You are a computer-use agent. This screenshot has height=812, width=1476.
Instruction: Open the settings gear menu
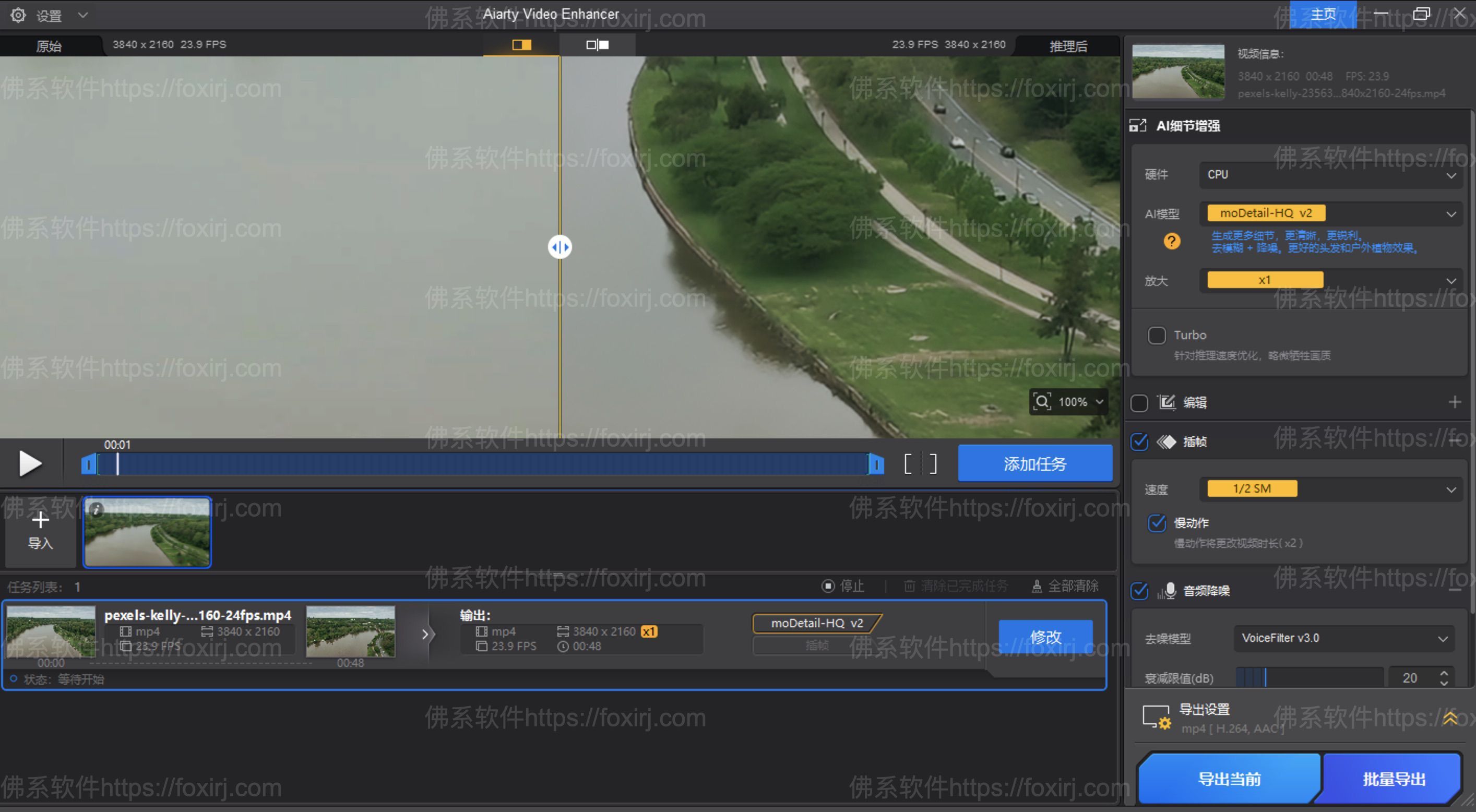(18, 15)
